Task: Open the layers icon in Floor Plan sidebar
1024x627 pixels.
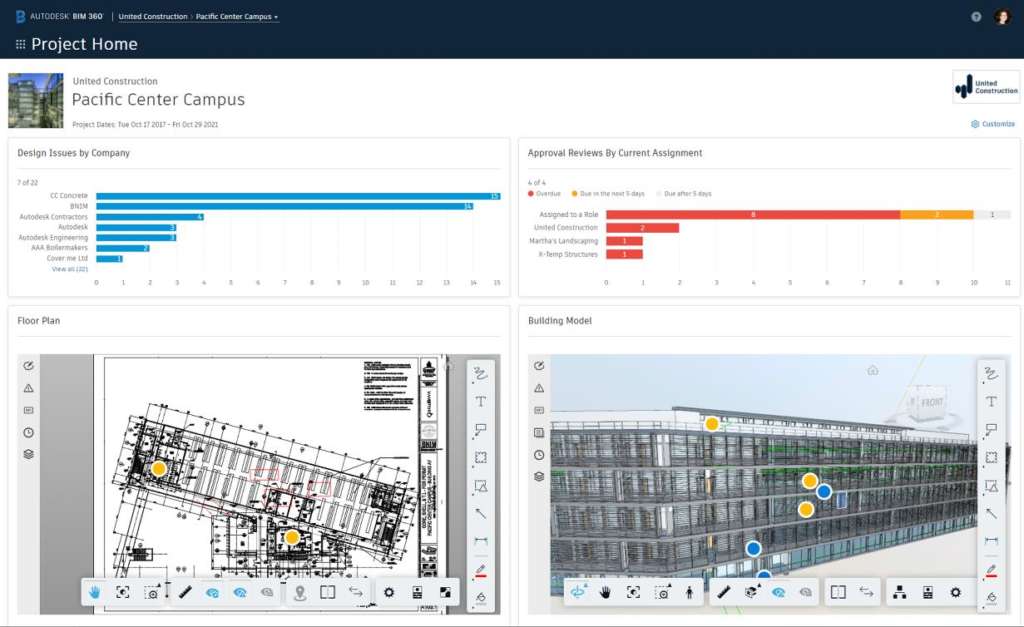Action: (29, 455)
